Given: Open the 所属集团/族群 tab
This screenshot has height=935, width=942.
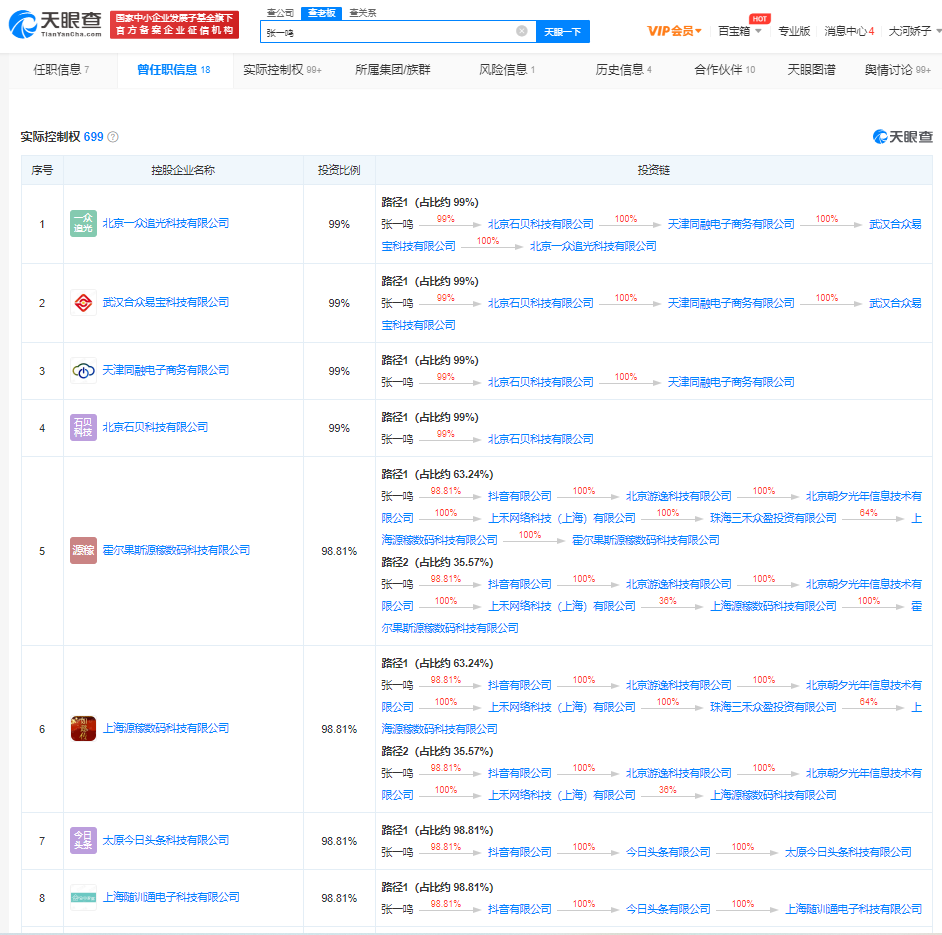Looking at the screenshot, I should [392, 70].
